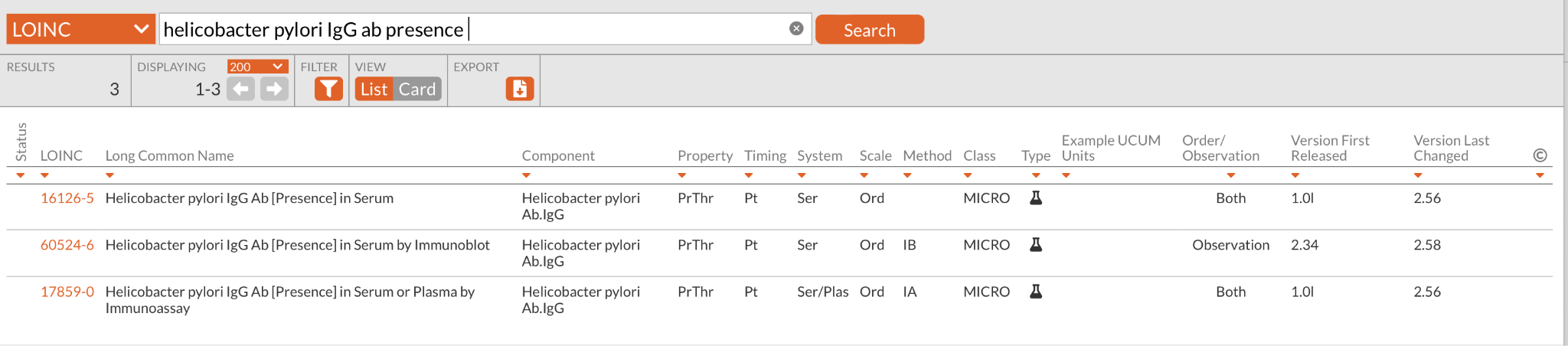
Task: Click the System column header
Action: click(819, 155)
